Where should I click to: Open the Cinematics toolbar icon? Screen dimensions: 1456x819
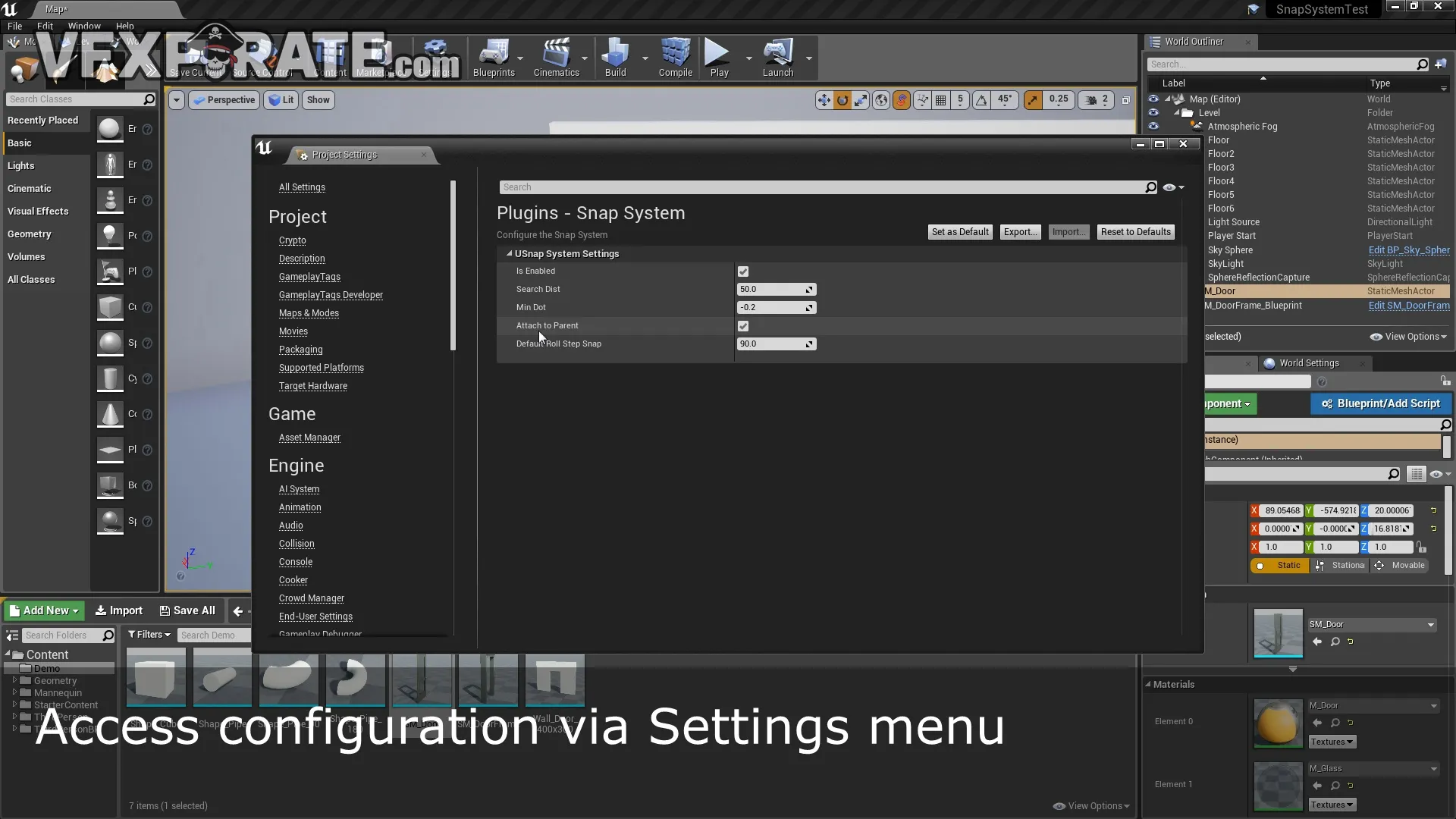click(556, 58)
